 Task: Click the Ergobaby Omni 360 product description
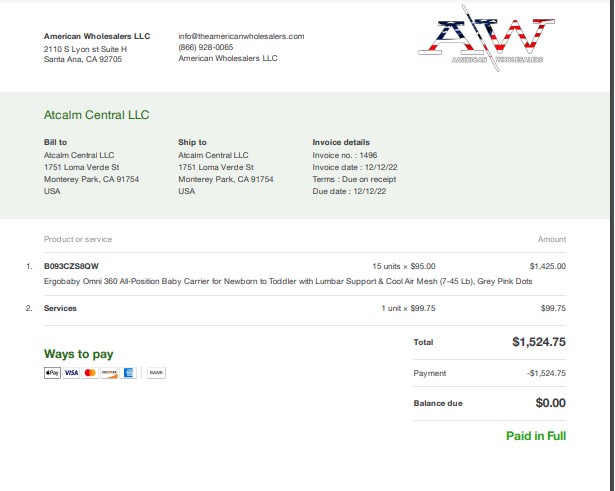288,281
